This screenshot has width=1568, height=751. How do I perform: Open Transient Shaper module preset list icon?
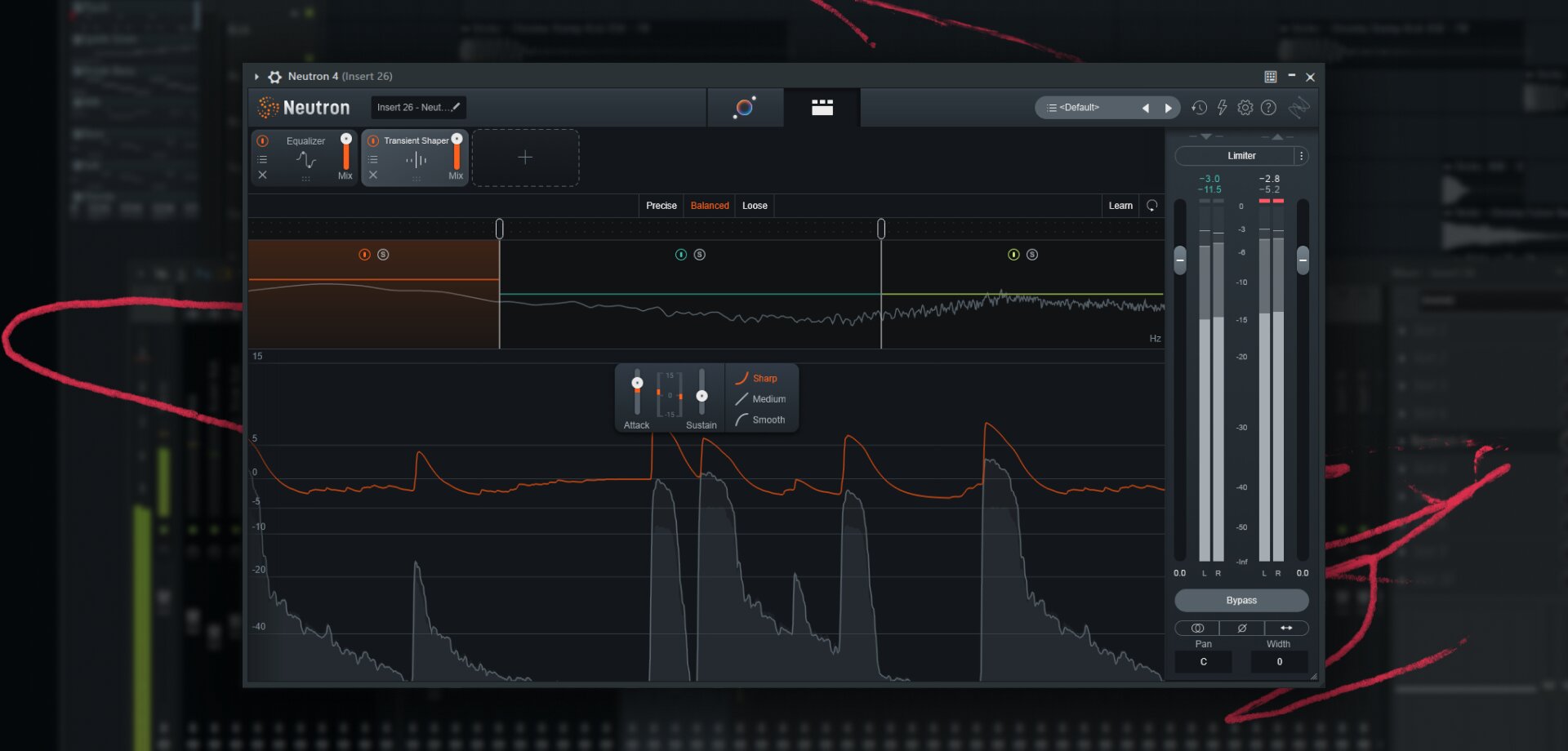tap(372, 159)
